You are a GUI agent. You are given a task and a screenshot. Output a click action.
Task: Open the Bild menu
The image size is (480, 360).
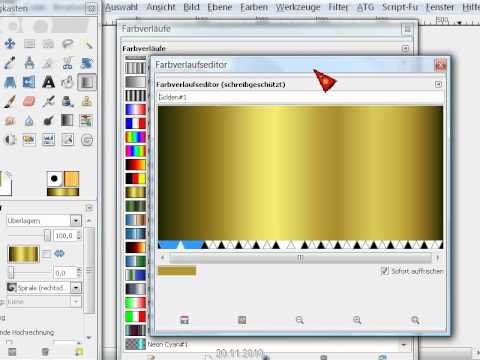tap(191, 7)
